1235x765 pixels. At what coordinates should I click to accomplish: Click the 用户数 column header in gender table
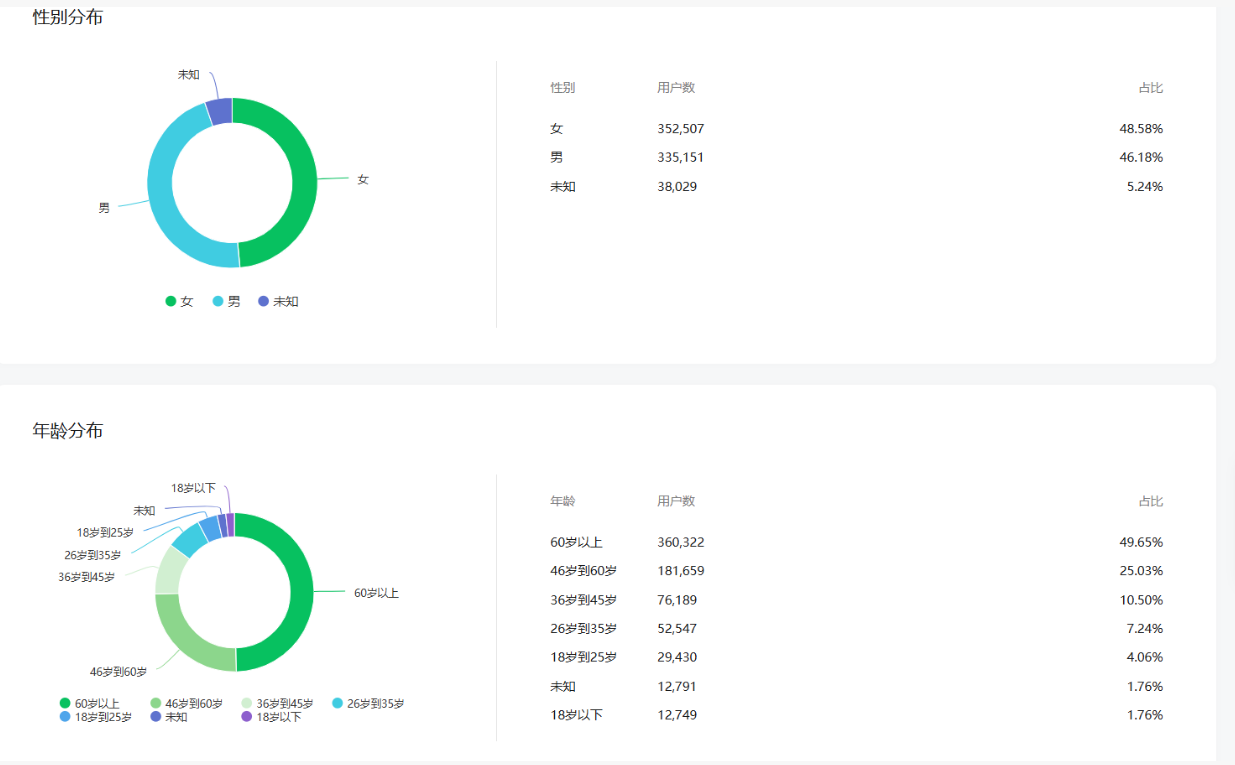tap(676, 88)
